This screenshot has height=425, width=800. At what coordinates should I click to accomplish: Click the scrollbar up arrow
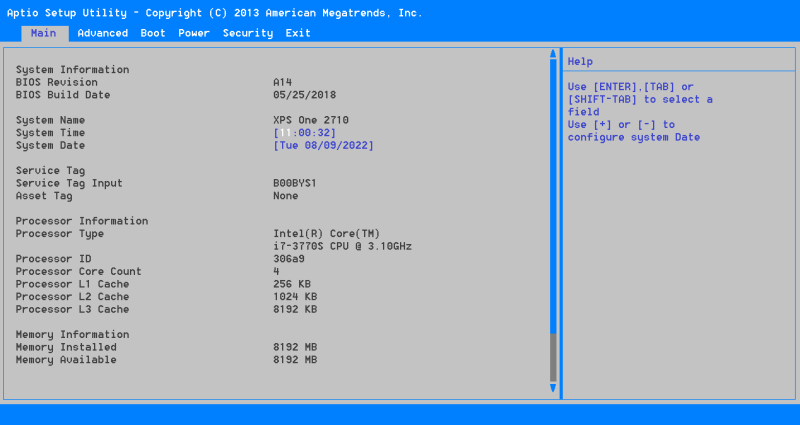click(553, 54)
